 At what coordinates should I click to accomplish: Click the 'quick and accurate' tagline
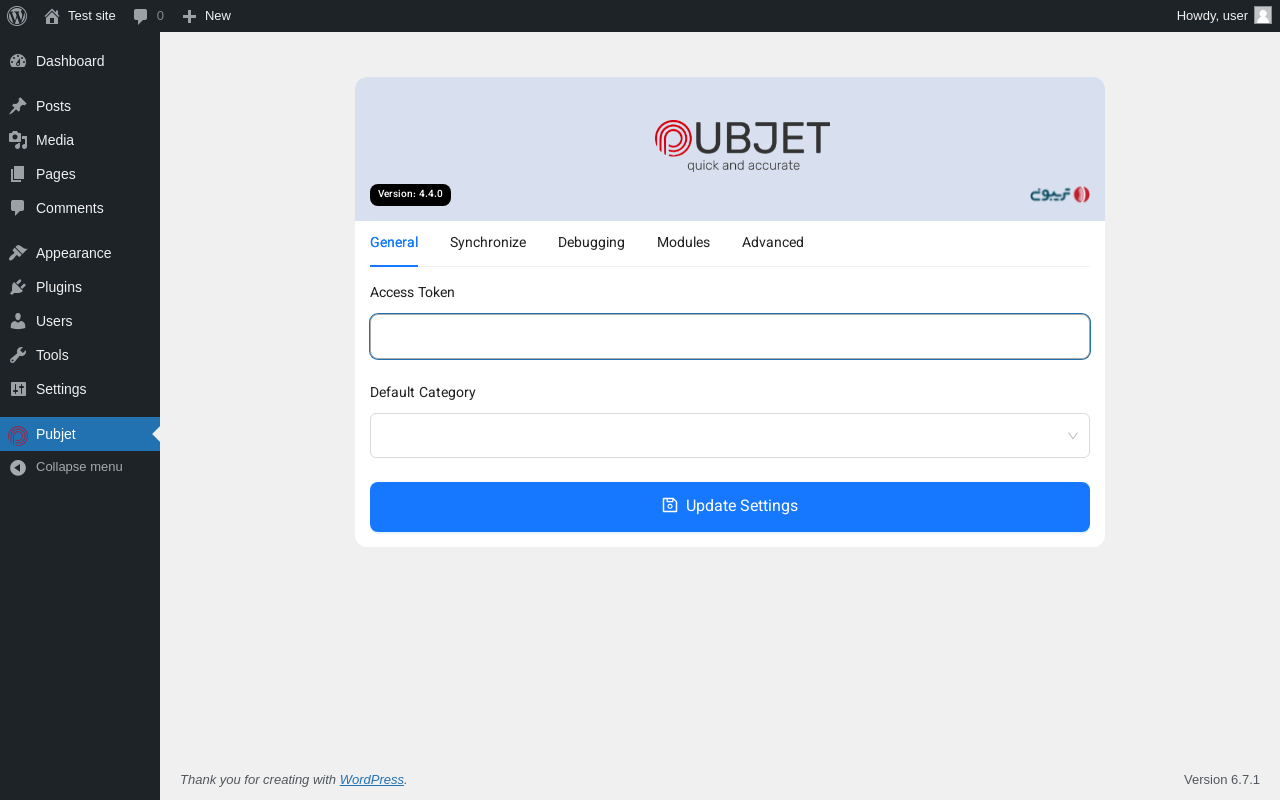click(x=743, y=166)
